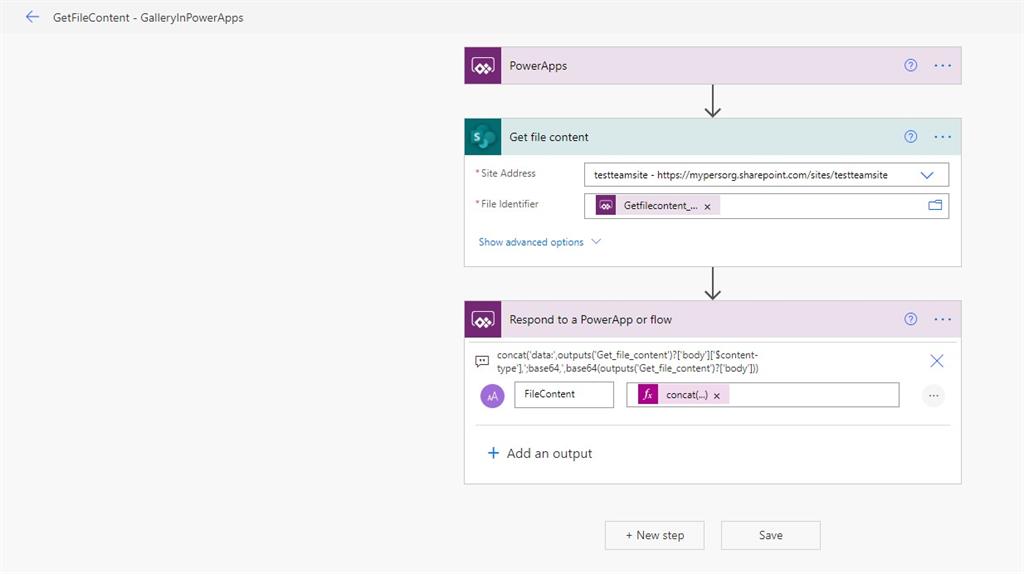Click Respond to a PowerApp or flow title
The width and height of the screenshot is (1024, 574).
590,319
